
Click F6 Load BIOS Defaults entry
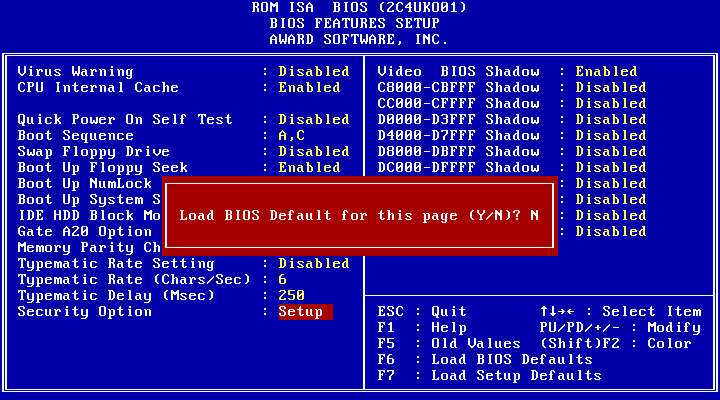(485, 360)
